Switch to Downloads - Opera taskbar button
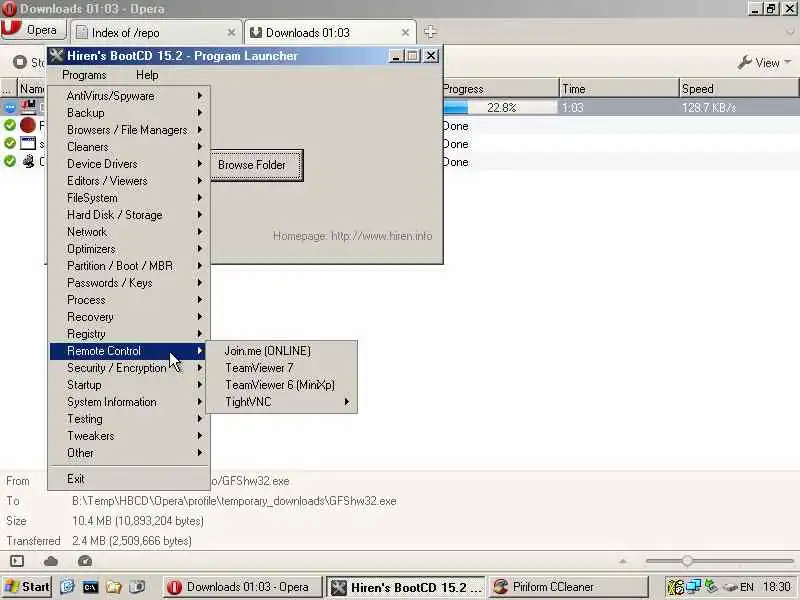This screenshot has width=800, height=600. [x=242, y=587]
